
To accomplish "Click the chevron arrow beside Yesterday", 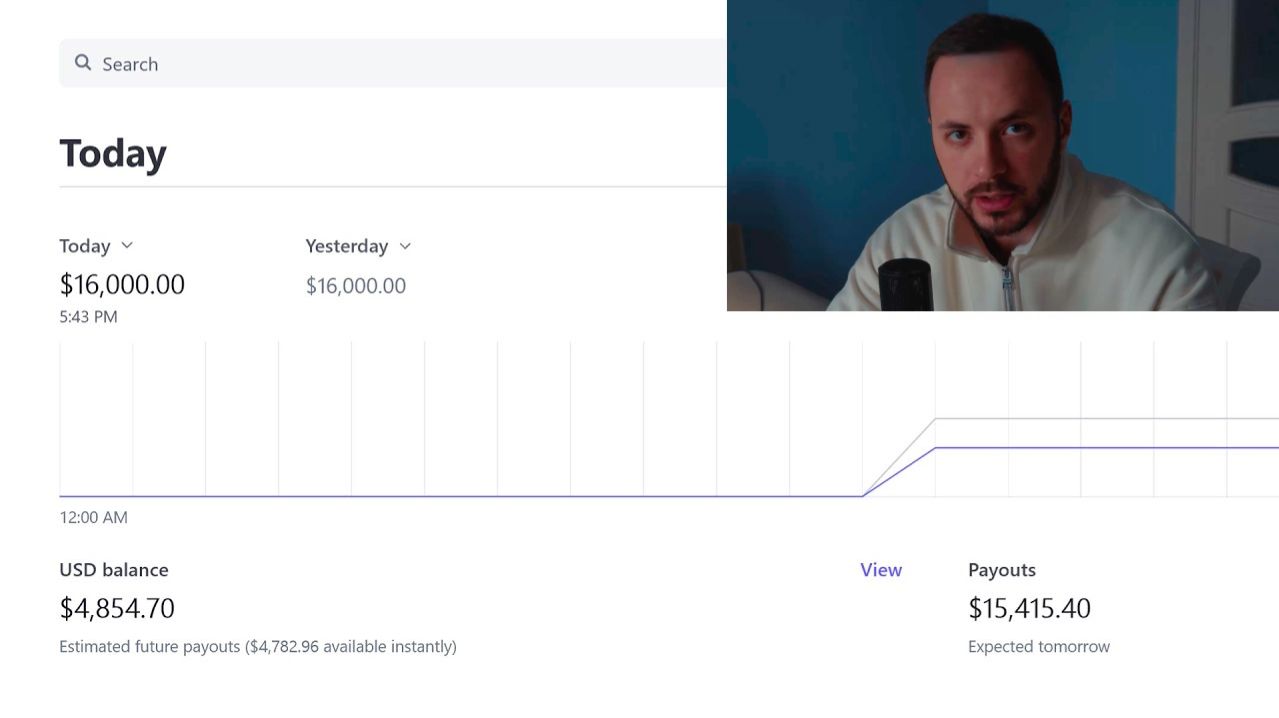I will click(405, 246).
